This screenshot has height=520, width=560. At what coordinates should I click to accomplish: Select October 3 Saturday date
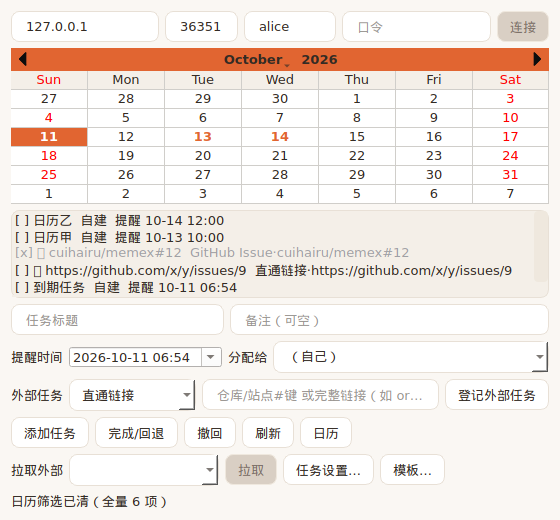[x=510, y=99]
